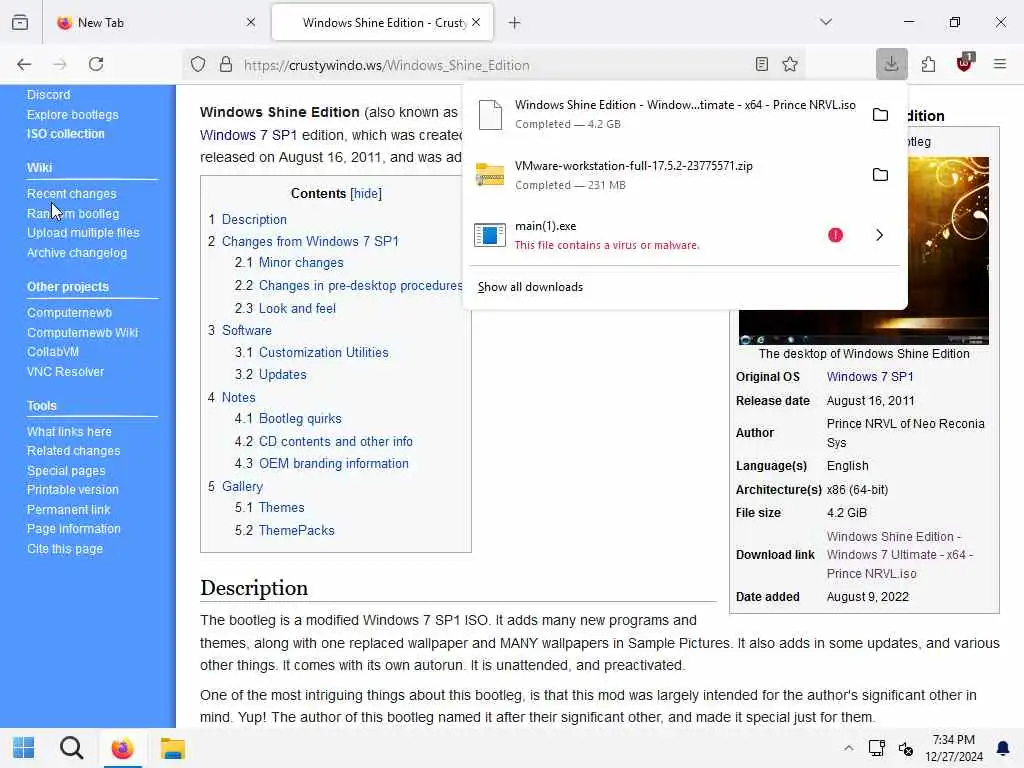Close the Windows Shine Edition tab
The height and width of the screenshot is (768, 1024).
(476, 22)
